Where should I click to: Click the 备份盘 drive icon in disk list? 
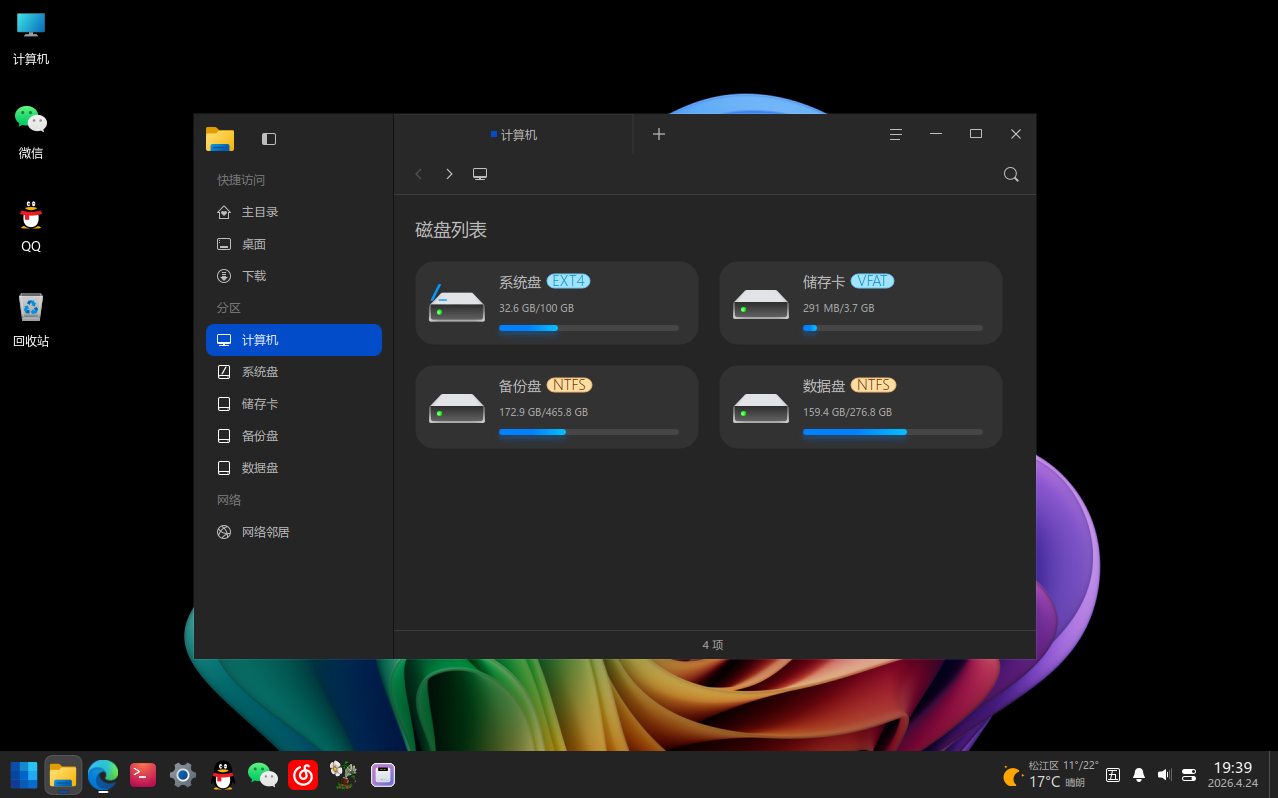tap(457, 408)
